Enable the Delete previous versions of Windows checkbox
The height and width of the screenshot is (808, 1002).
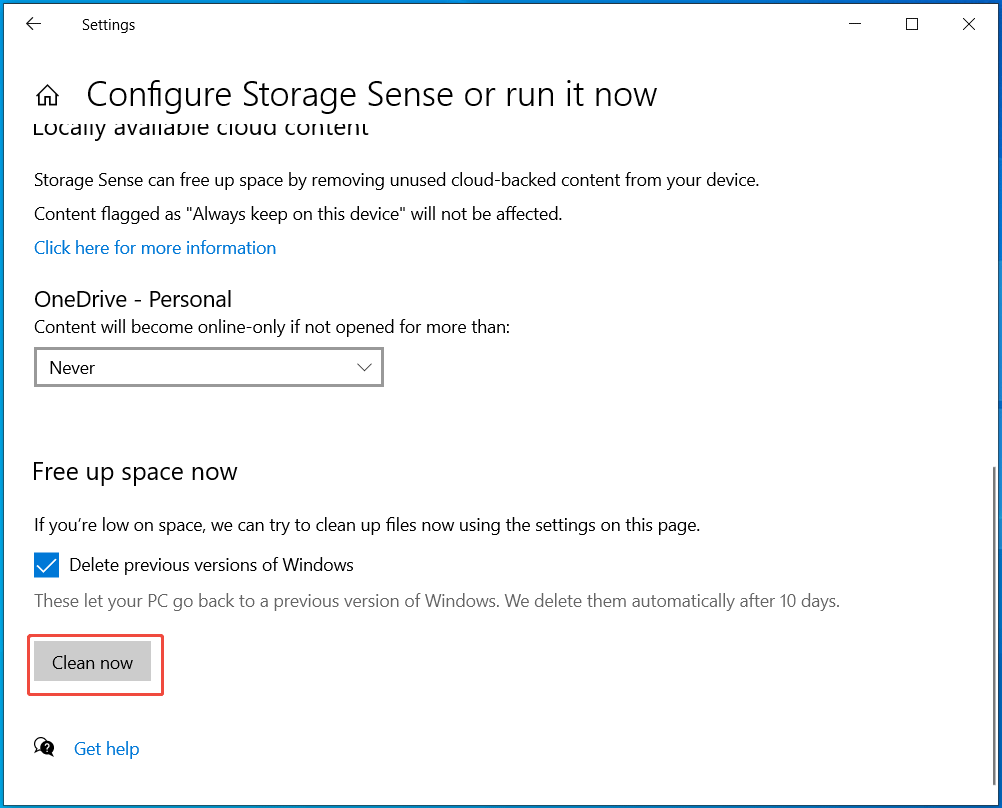pos(46,565)
